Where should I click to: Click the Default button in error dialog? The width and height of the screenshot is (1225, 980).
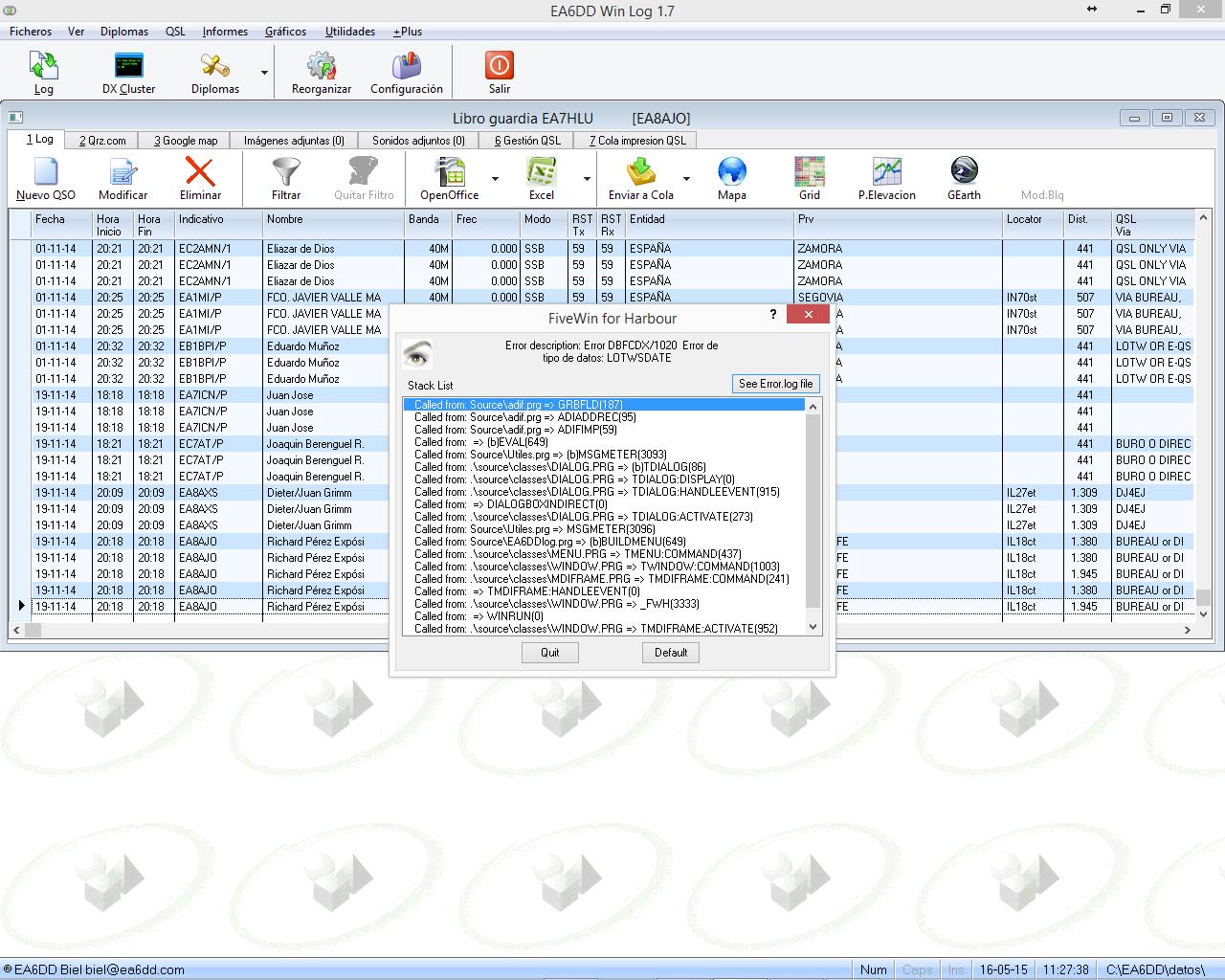click(670, 653)
